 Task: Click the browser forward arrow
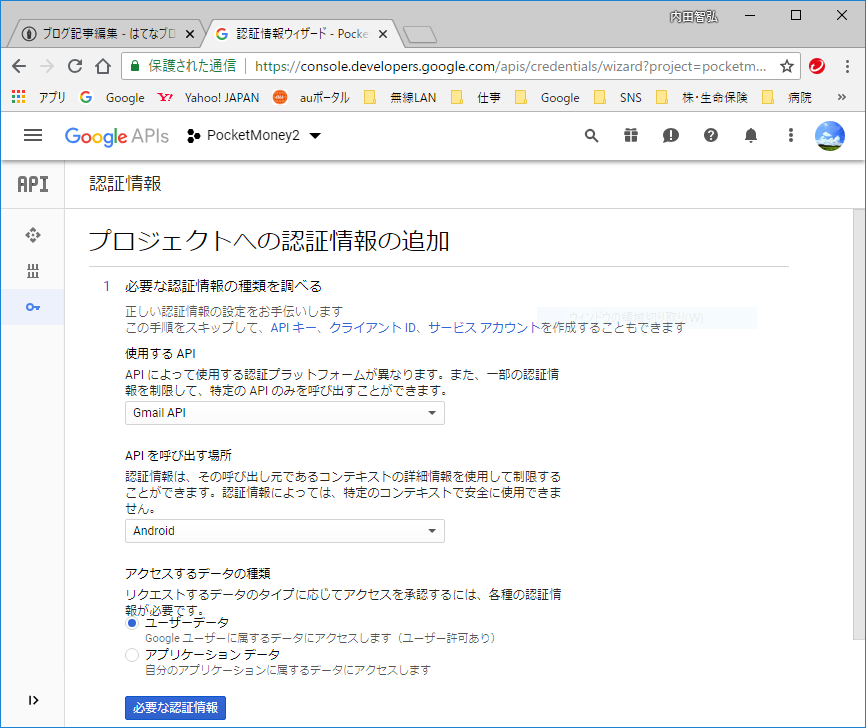point(47,66)
